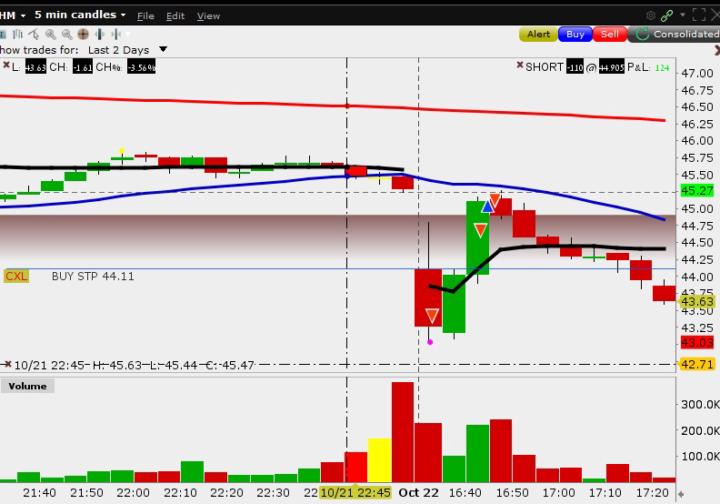The image size is (720, 504).
Task: Click the red down triangle at 43.40
Action: click(432, 315)
